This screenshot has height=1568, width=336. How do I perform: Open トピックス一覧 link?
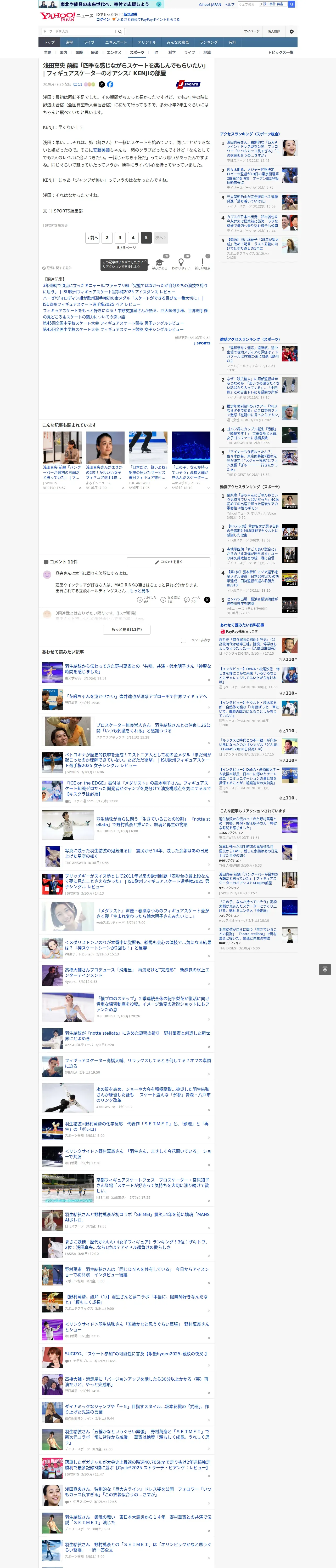click(281, 52)
